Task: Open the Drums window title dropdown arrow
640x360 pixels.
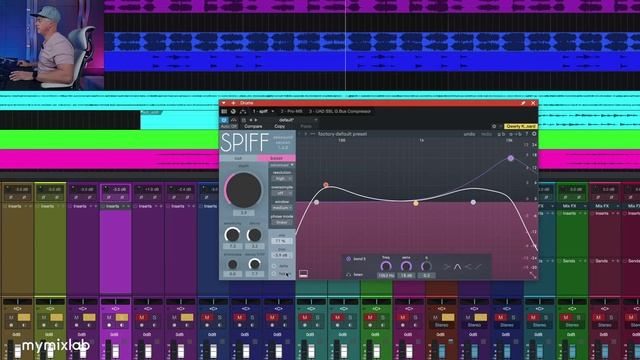Action: pyautogui.click(x=224, y=103)
